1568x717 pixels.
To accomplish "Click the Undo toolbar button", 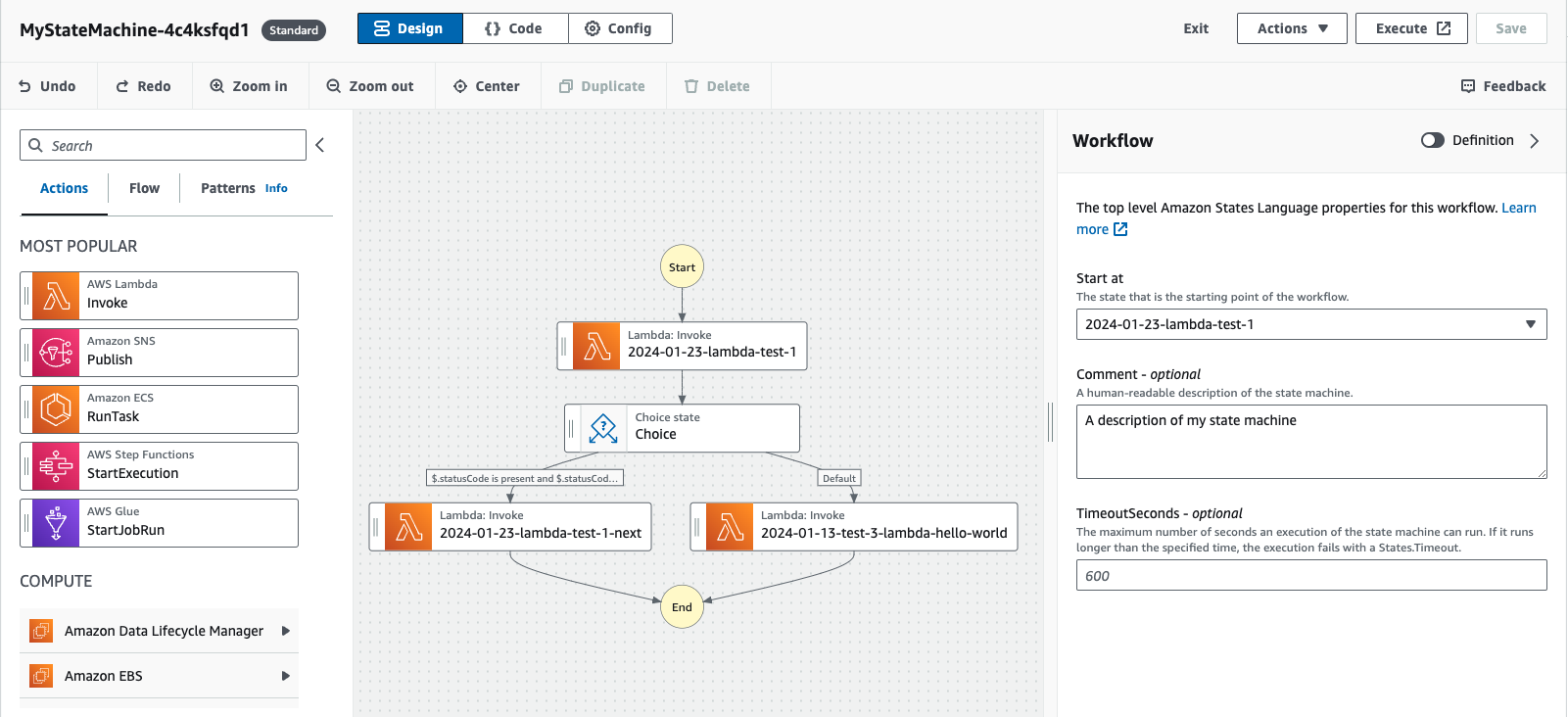I will tap(47, 86).
